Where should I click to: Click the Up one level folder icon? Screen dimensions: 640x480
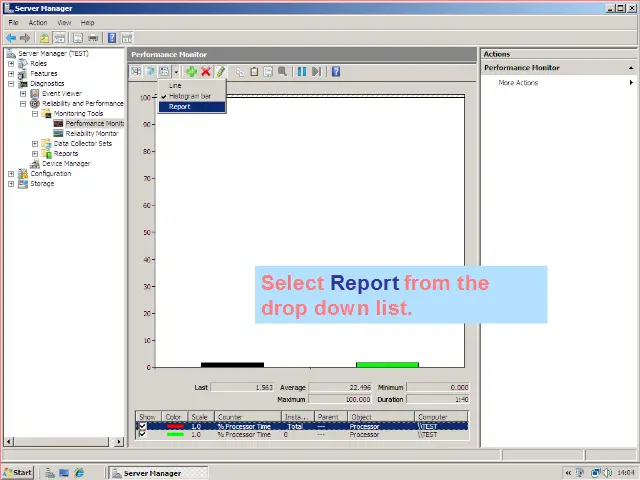coord(44,38)
